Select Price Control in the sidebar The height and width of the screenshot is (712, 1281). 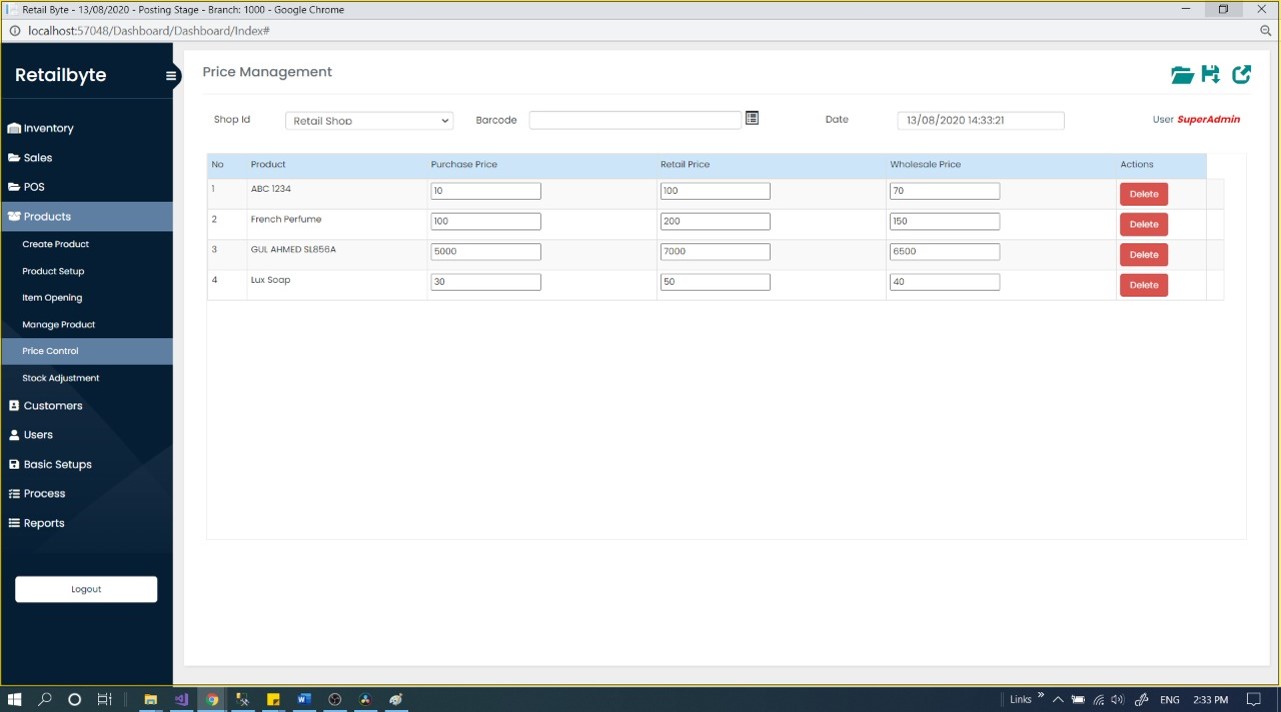point(86,351)
